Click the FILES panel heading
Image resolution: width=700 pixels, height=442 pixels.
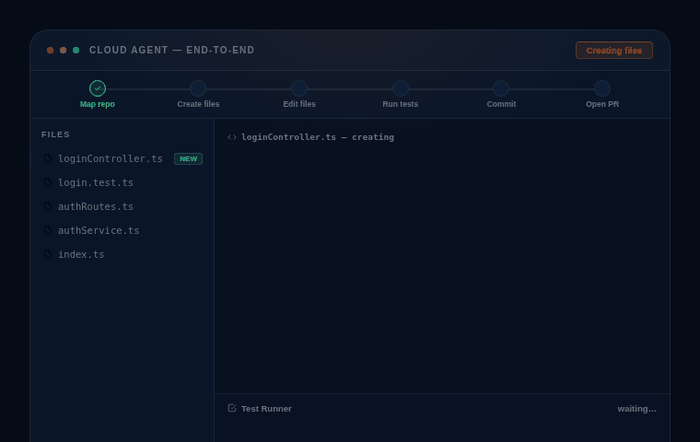coord(55,134)
